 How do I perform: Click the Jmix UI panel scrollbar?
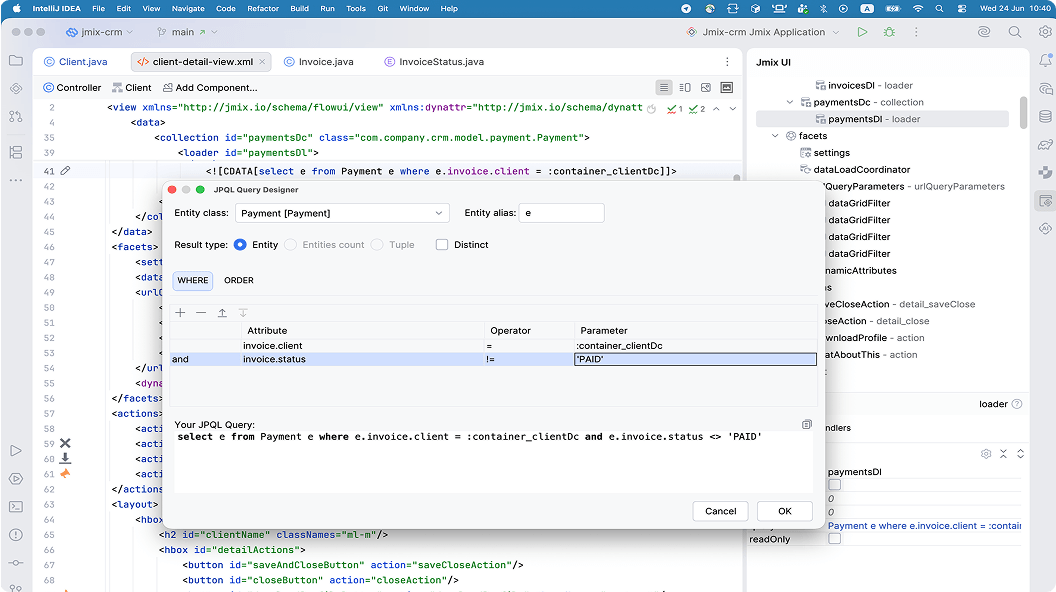pyautogui.click(x=1024, y=111)
